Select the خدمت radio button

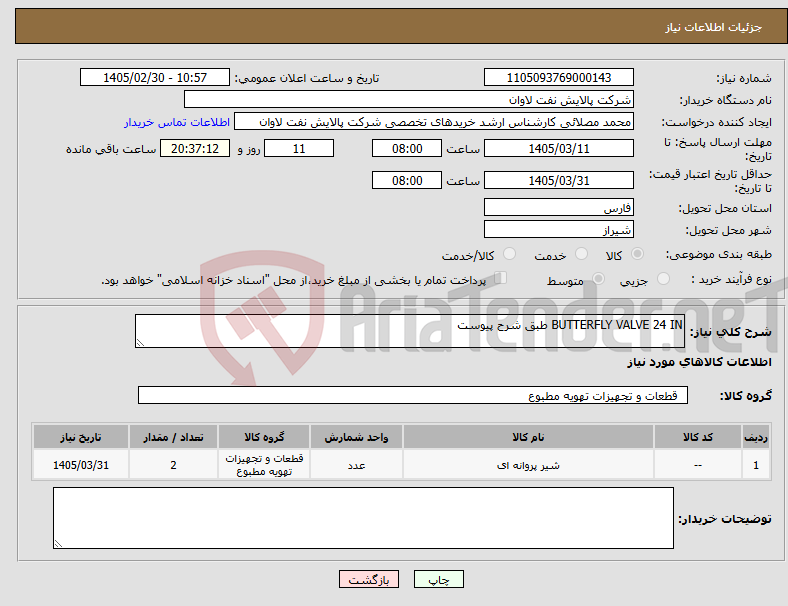click(x=581, y=254)
